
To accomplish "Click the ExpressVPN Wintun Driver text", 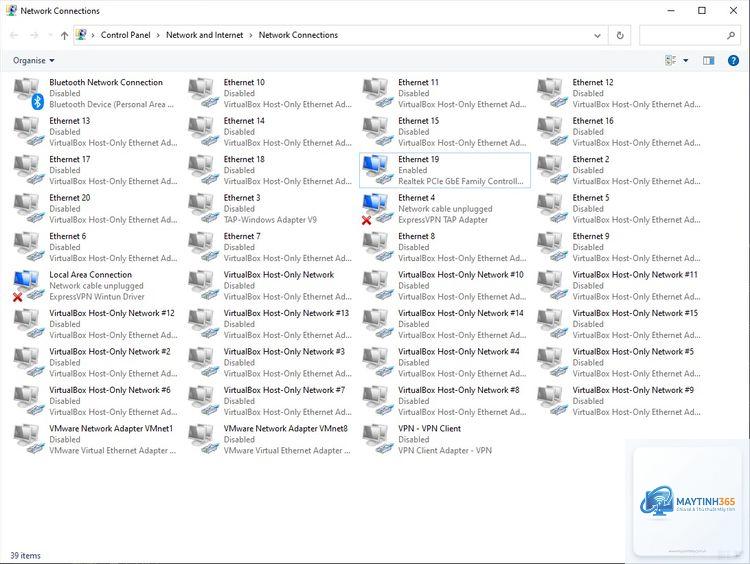I will (x=97, y=297).
